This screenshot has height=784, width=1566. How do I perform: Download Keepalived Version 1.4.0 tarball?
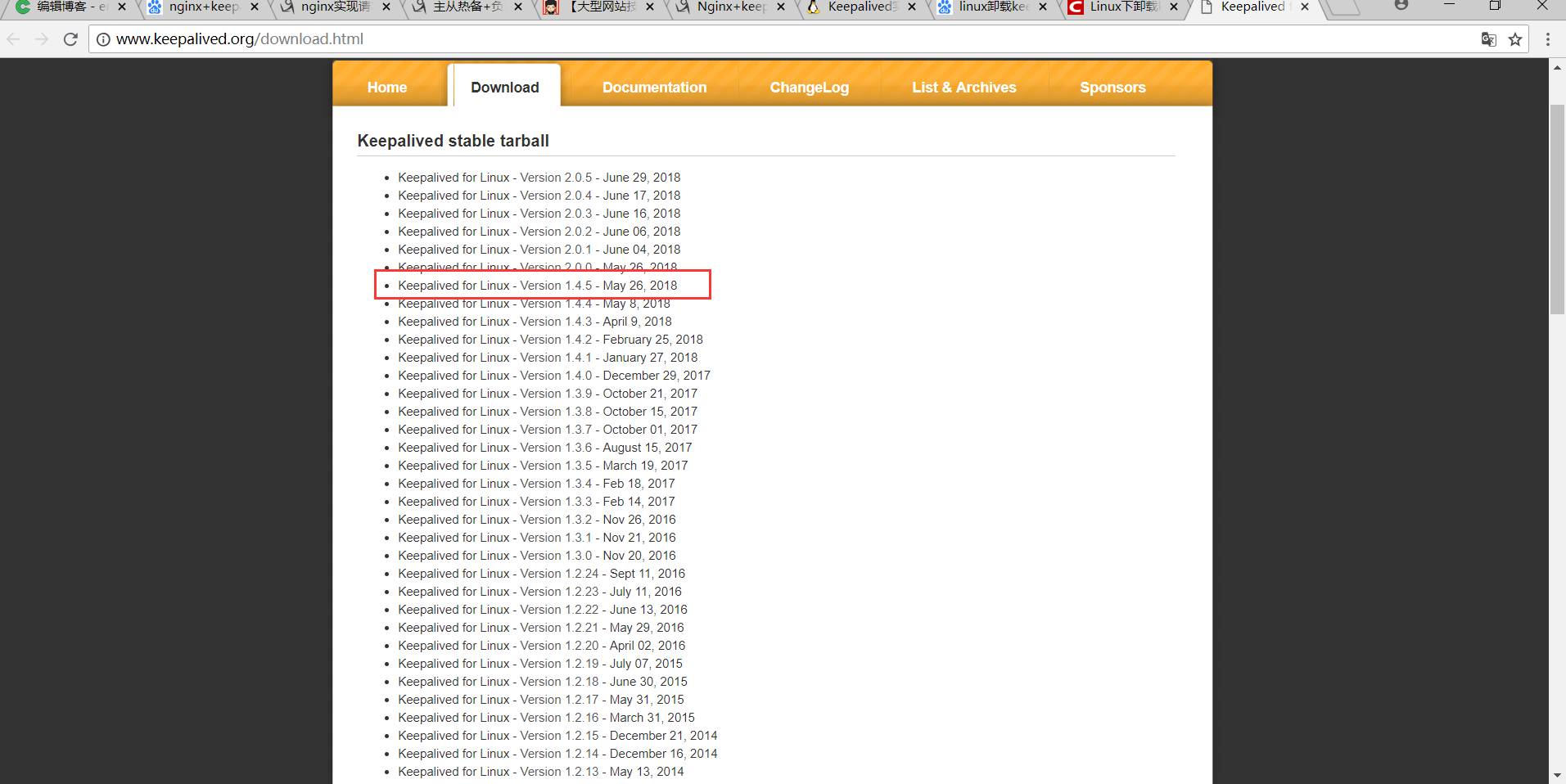pos(554,376)
